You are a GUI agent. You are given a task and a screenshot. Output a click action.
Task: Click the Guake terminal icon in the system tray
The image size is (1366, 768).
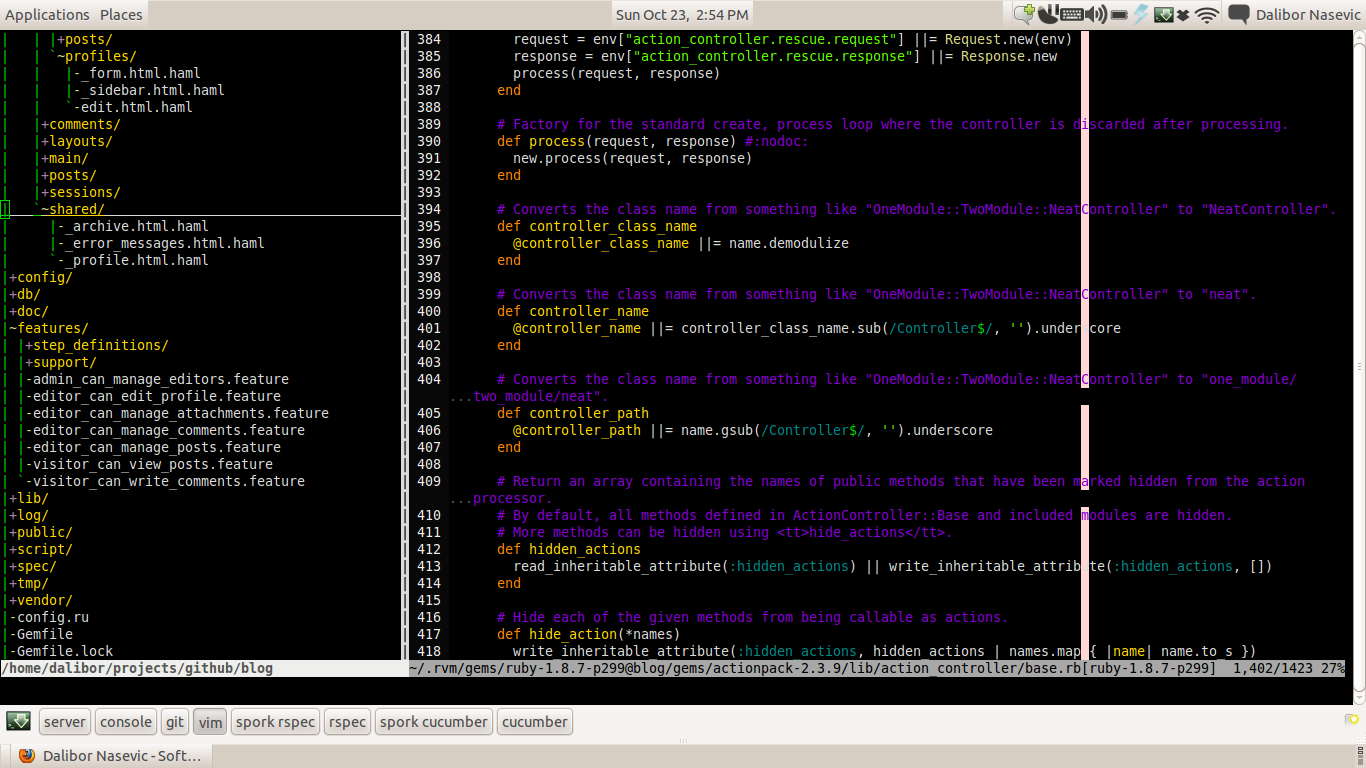(1163, 15)
